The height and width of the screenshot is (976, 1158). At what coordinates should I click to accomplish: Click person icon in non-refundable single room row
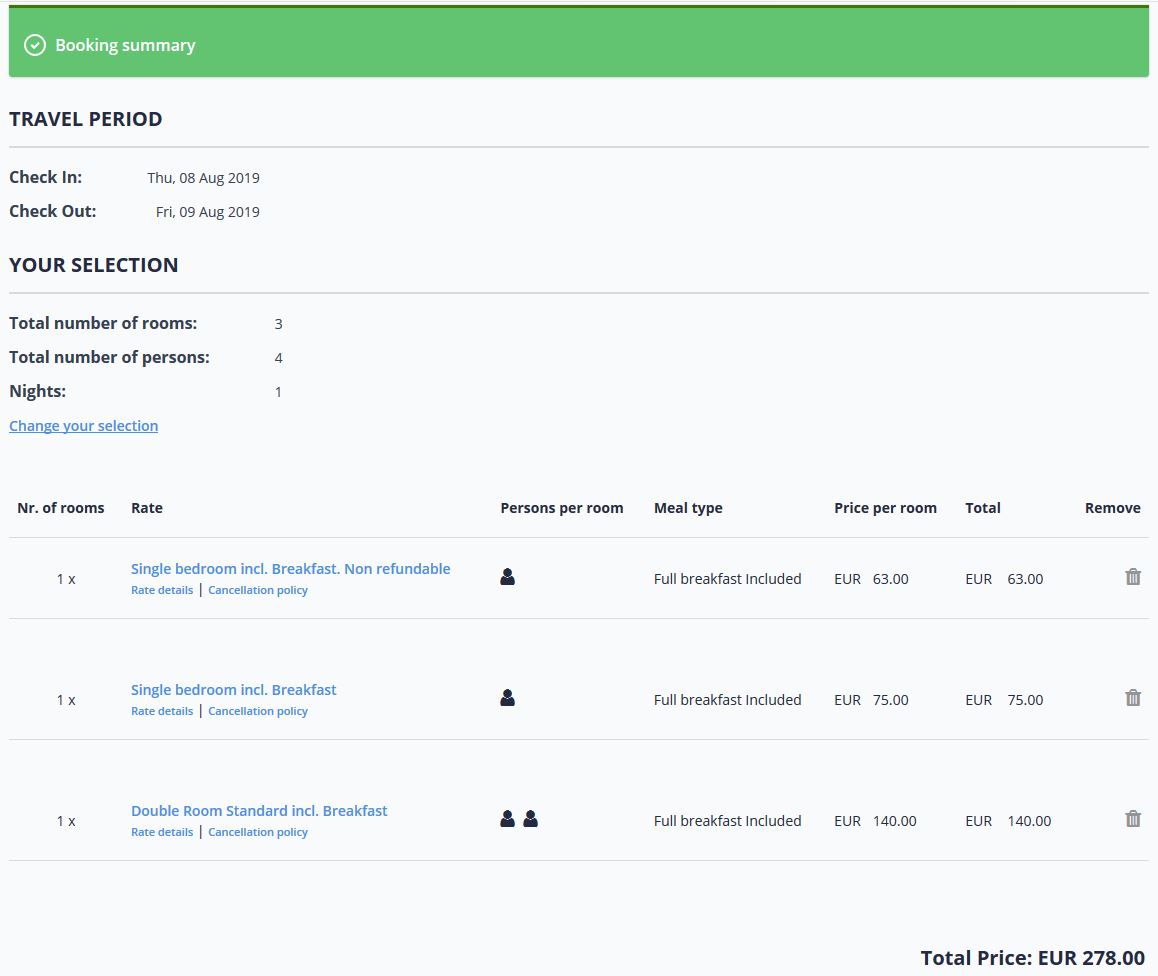click(507, 577)
